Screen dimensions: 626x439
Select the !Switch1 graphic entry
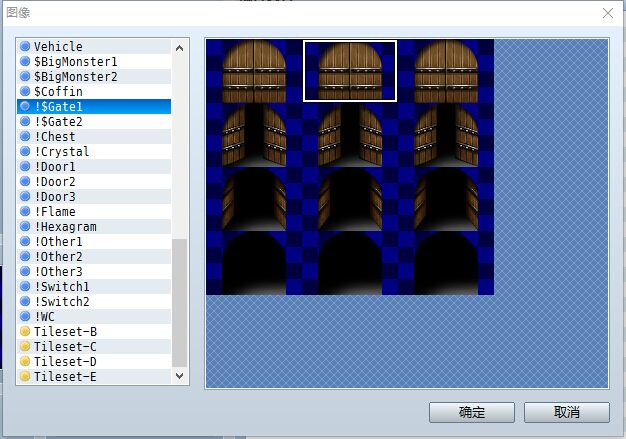pyautogui.click(x=94, y=287)
